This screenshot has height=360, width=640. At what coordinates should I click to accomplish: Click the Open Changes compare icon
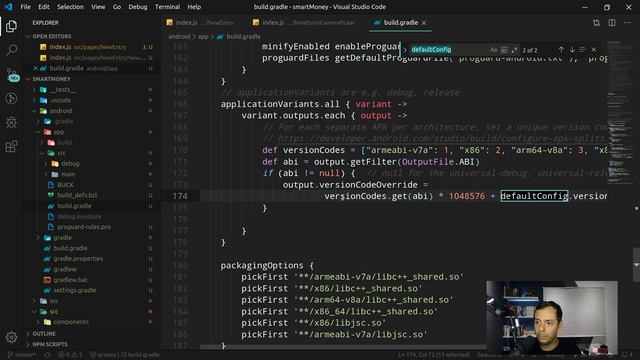[596, 23]
